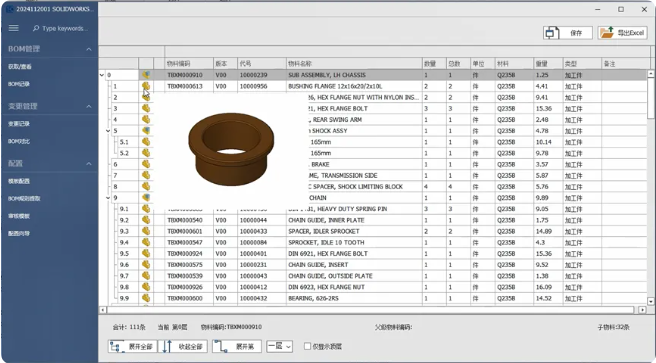656x363 pixels.
Task: Click the 展开第 expand-to-level button
Action: (237, 346)
